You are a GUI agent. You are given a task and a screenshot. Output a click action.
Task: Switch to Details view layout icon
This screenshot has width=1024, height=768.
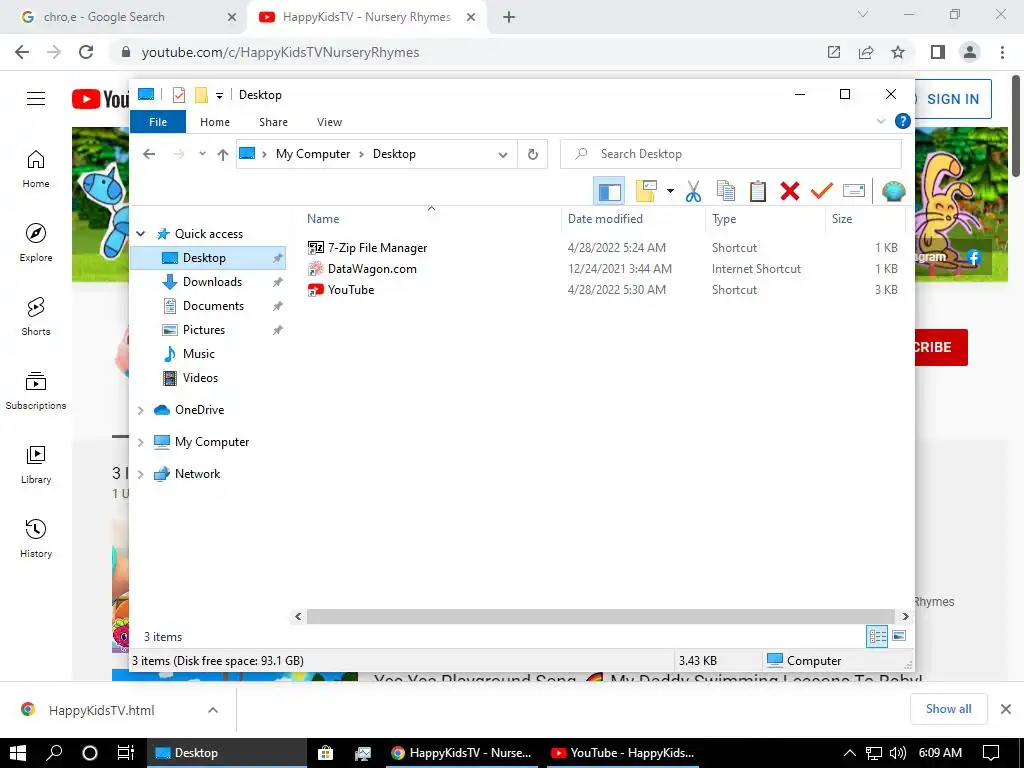tap(877, 636)
